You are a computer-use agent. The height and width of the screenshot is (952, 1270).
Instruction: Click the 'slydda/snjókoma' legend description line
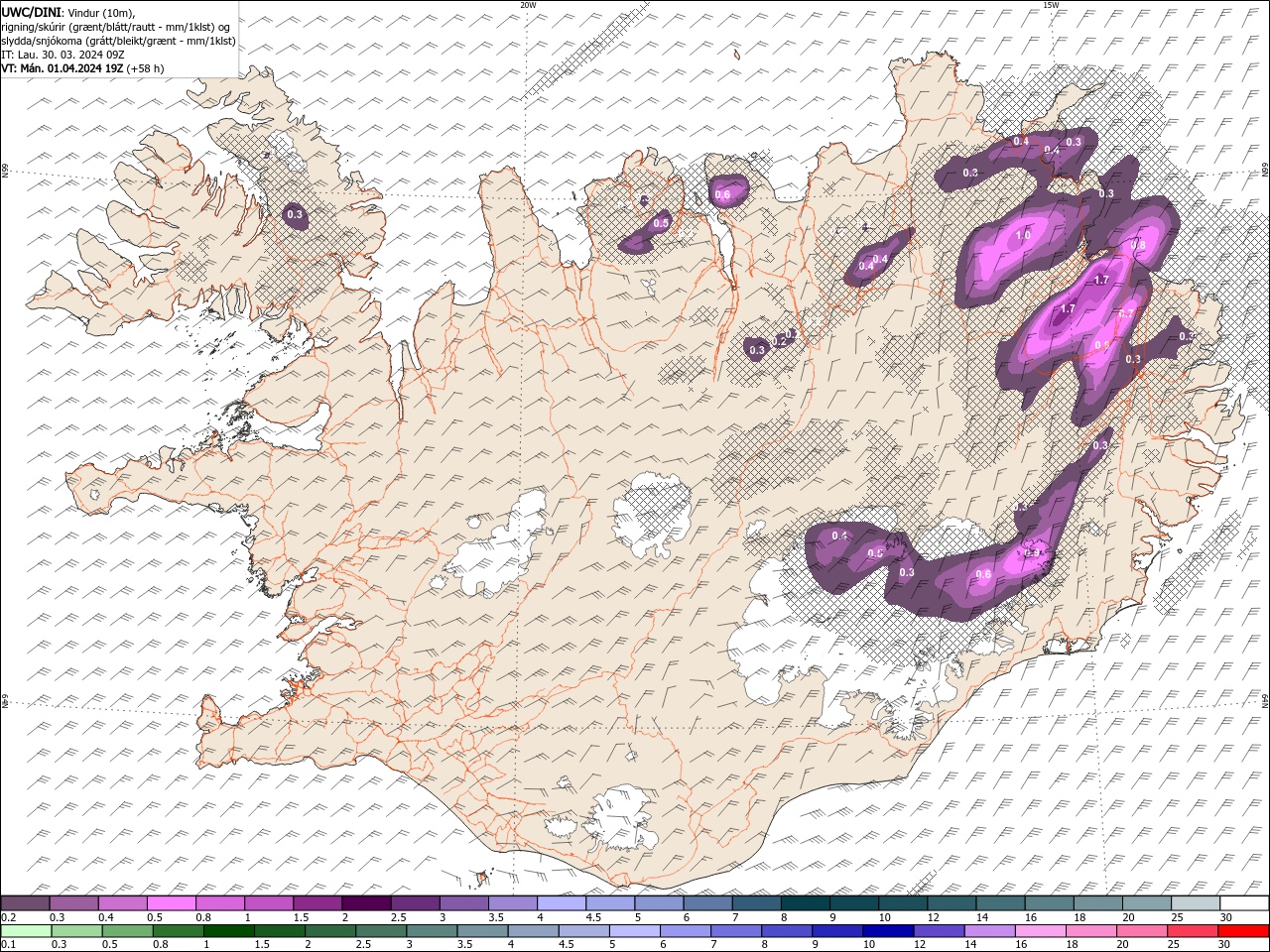(119, 41)
